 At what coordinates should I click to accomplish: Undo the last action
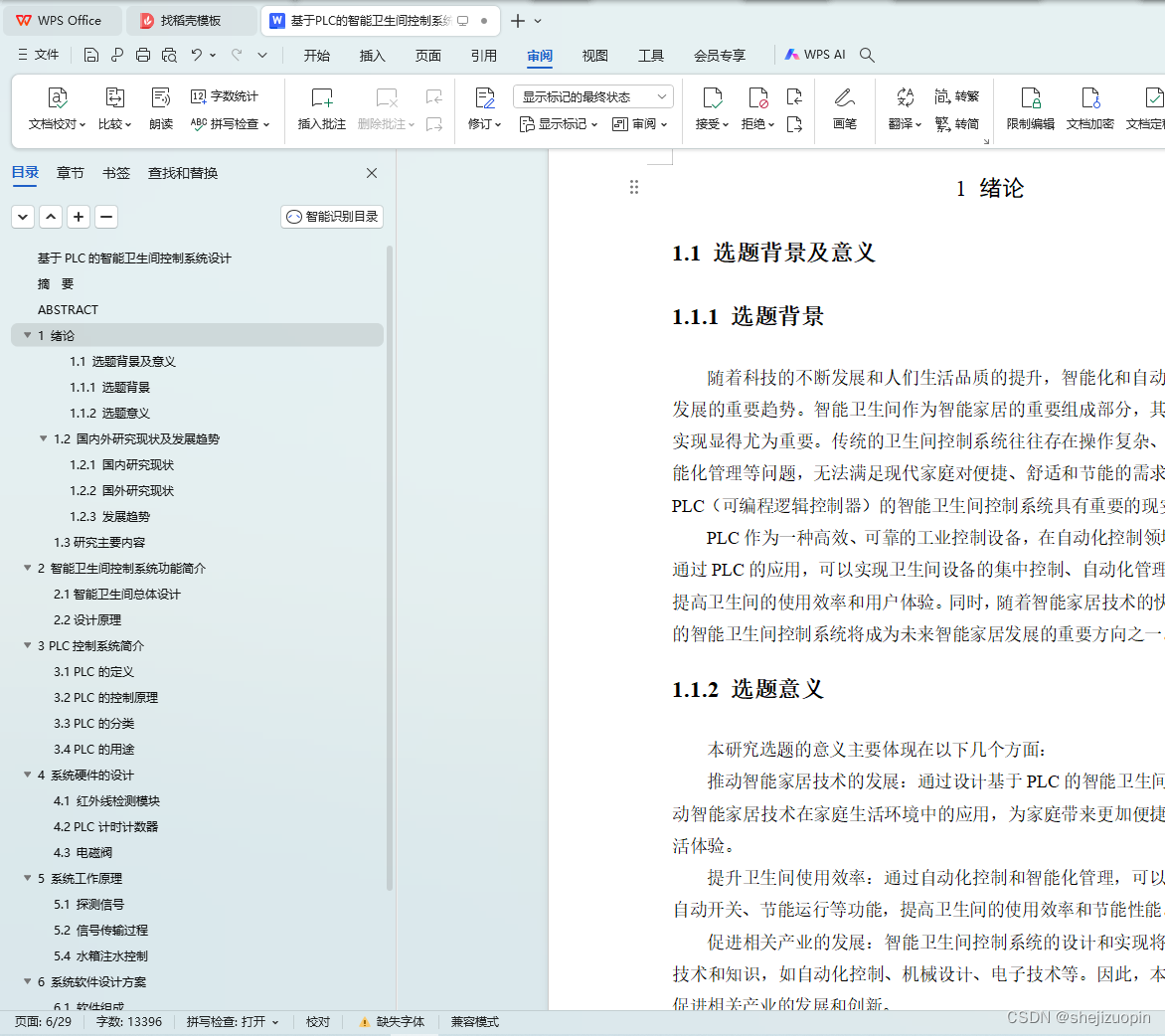click(196, 55)
